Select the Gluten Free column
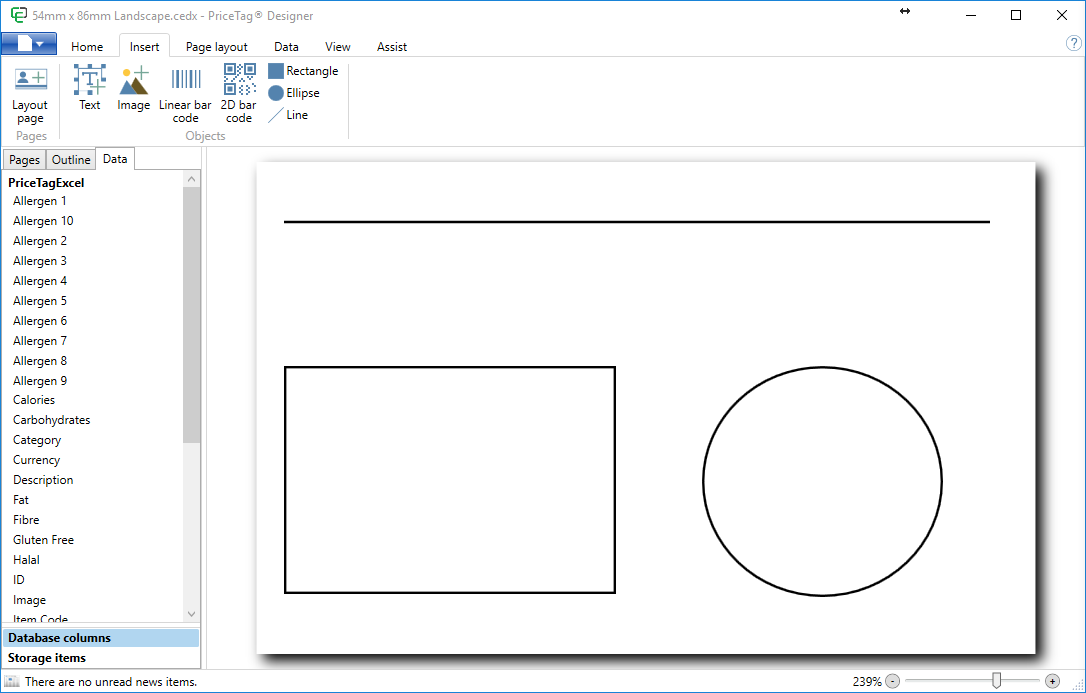1086x693 pixels. point(44,540)
